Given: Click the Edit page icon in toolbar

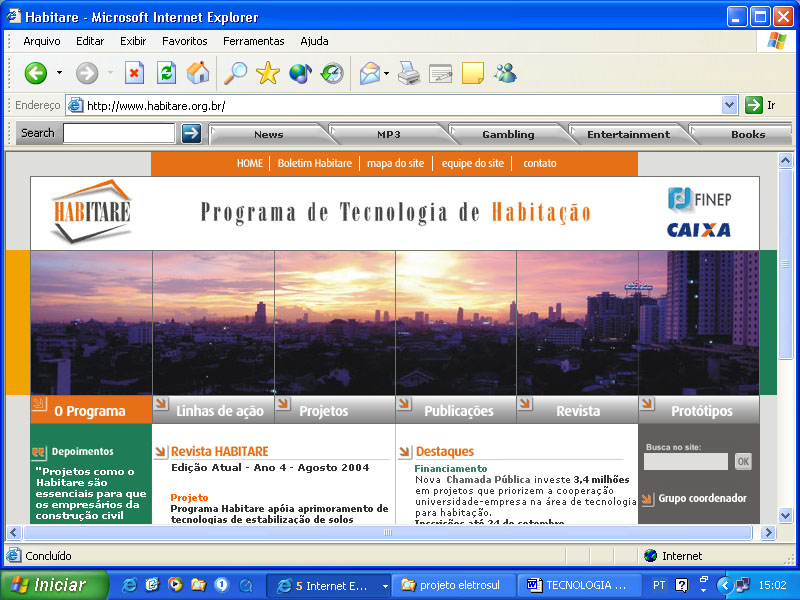Looking at the screenshot, I should [440, 73].
